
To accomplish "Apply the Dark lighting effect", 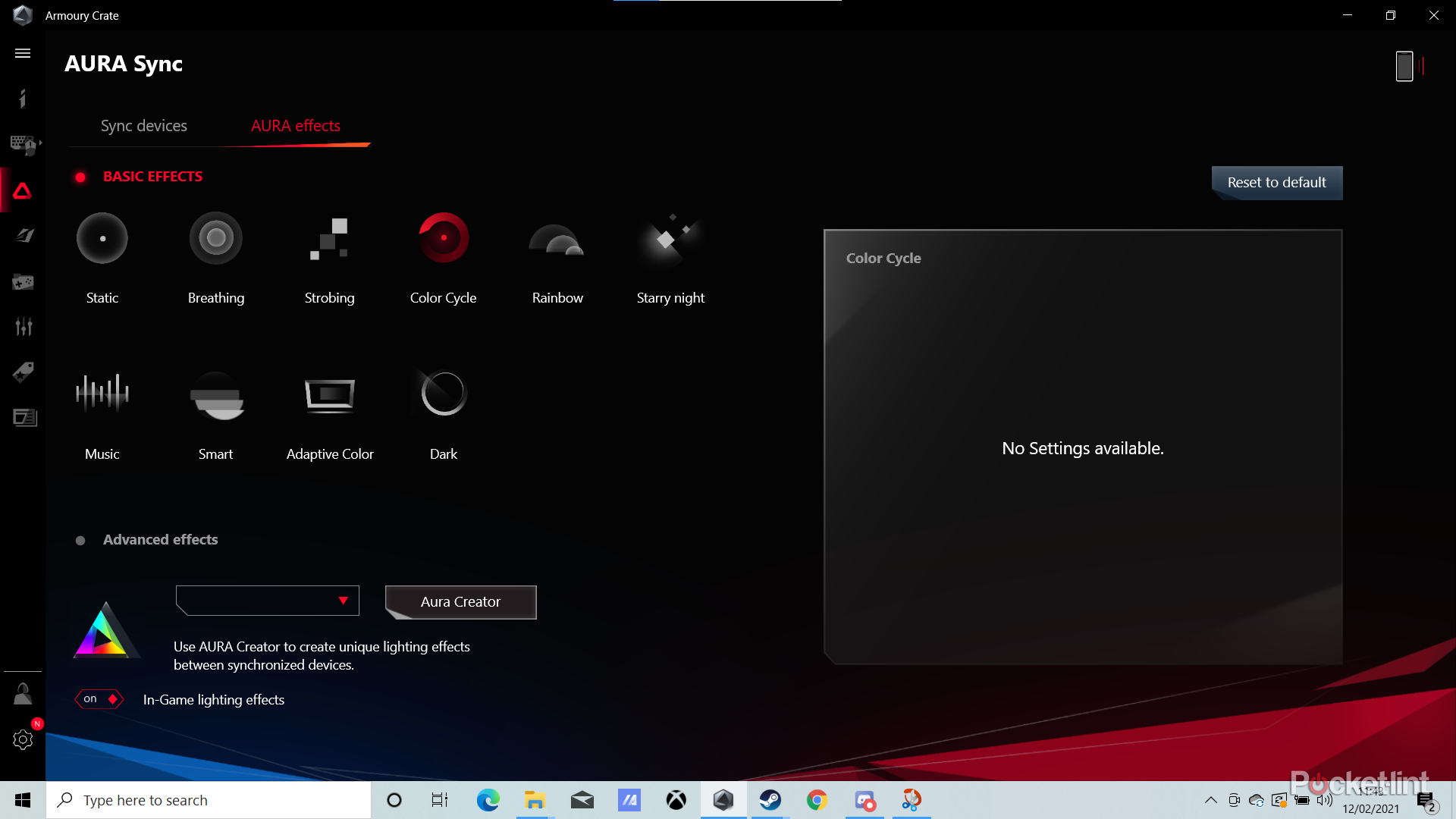I will click(444, 393).
